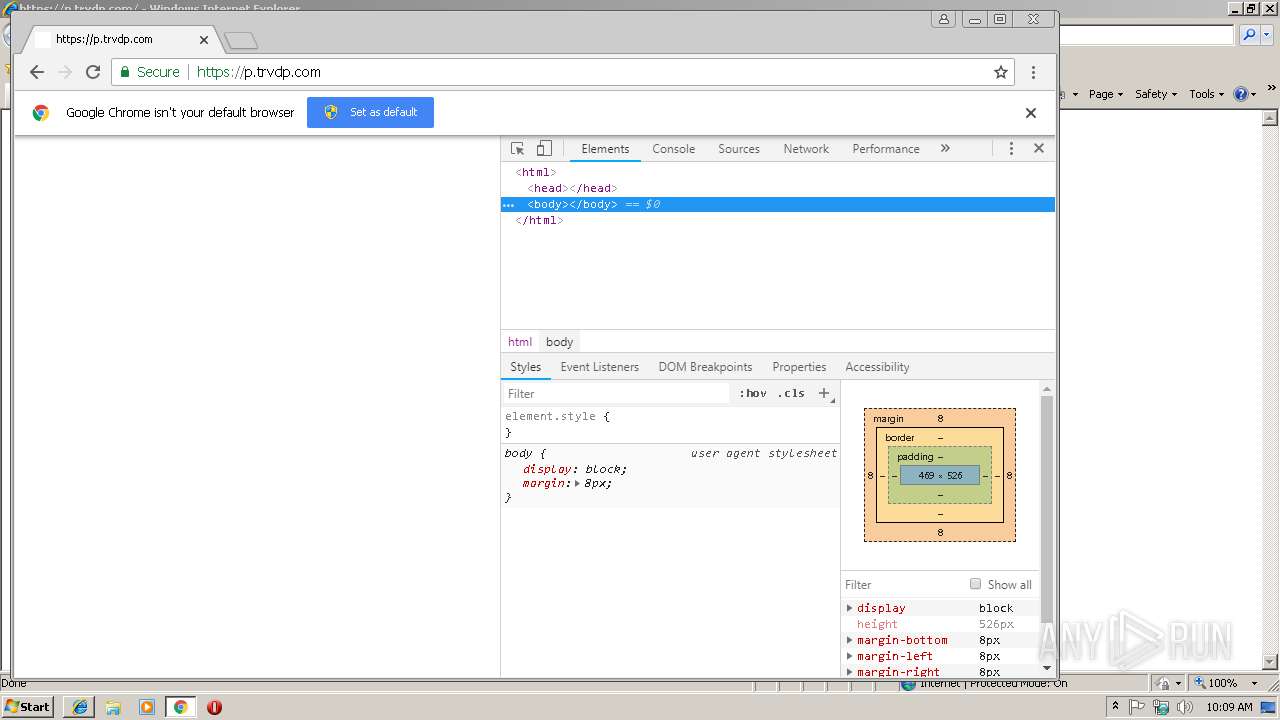Expand the margin shorthand triangle
1280x720 pixels.
tap(577, 484)
